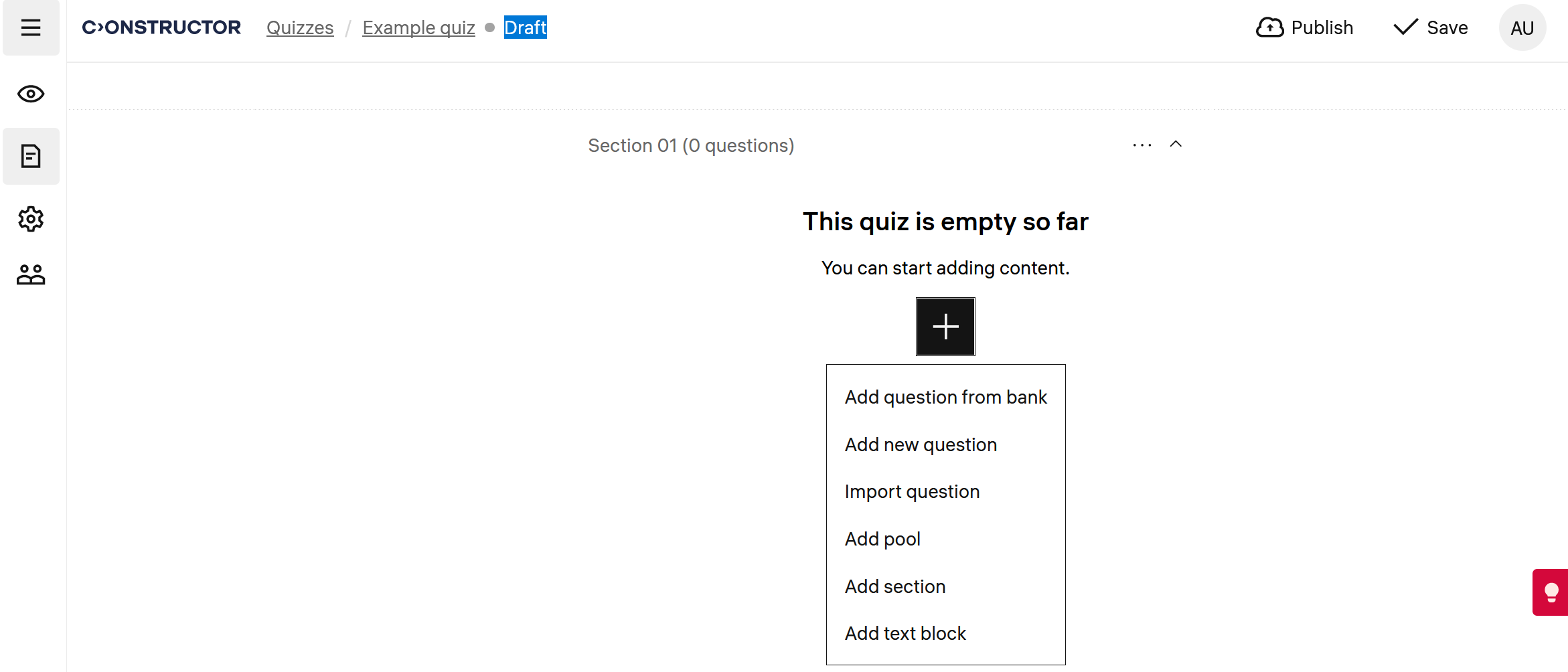Image resolution: width=1568 pixels, height=672 pixels.
Task: Open the hamburger navigation menu
Action: pyautogui.click(x=31, y=27)
